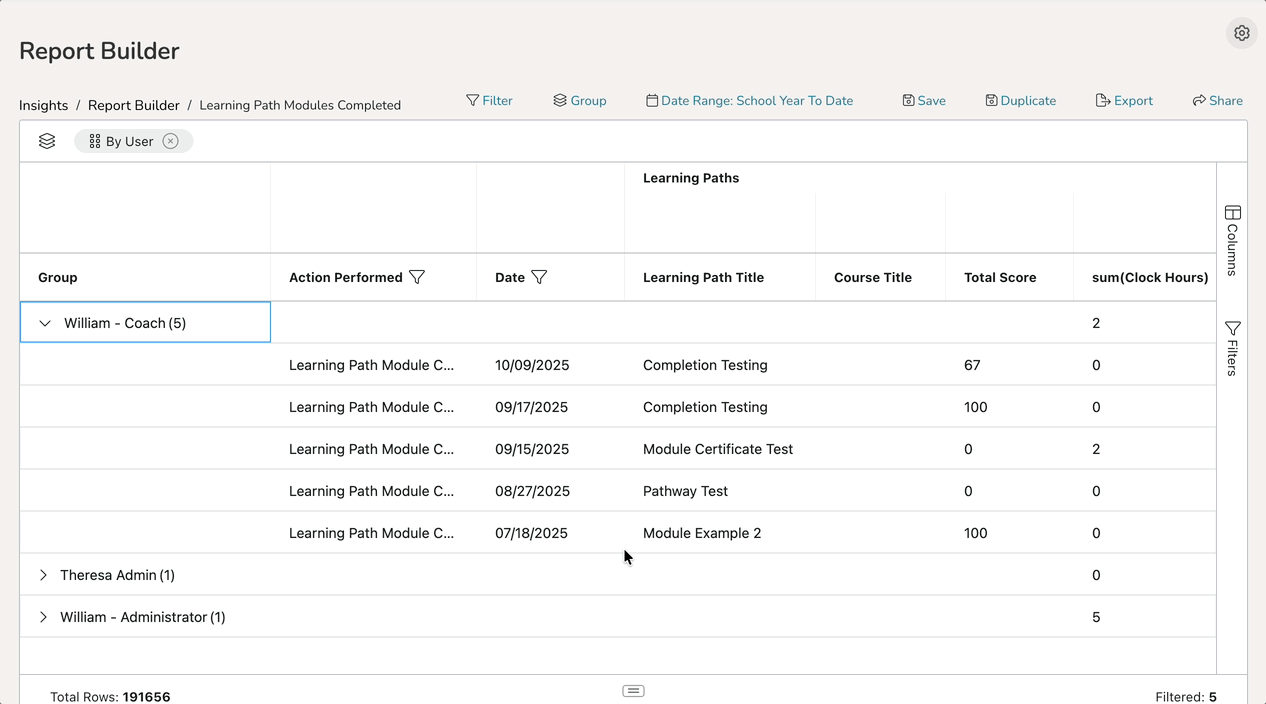Duplicate this report
This screenshot has height=704, width=1266.
[x=1020, y=101]
